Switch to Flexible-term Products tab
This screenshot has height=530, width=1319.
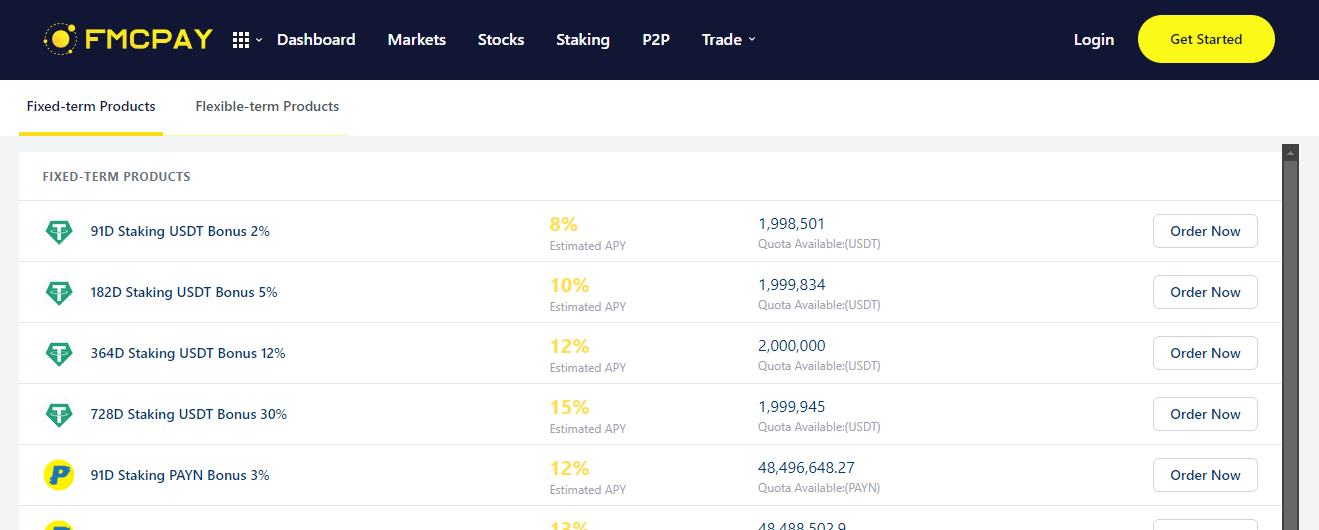click(267, 107)
